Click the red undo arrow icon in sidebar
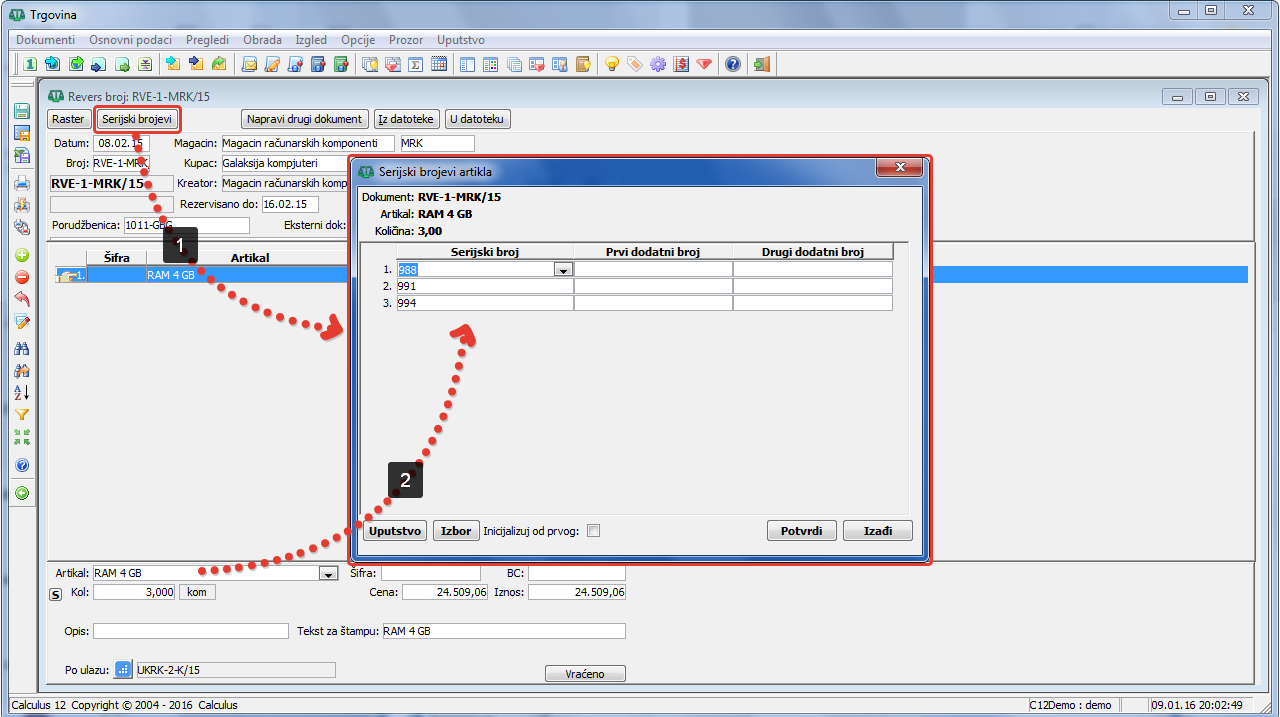1280x717 pixels. click(21, 299)
